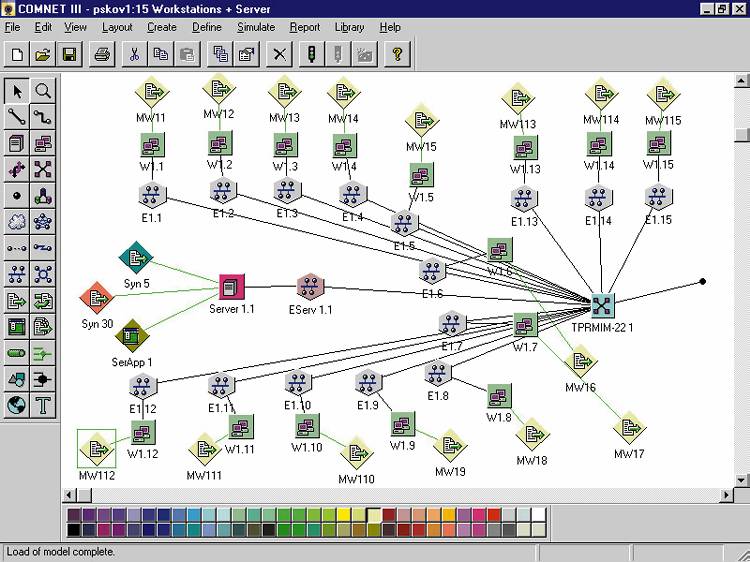Image resolution: width=750 pixels, height=562 pixels.
Task: Select the text T tool
Action: pyautogui.click(x=43, y=406)
